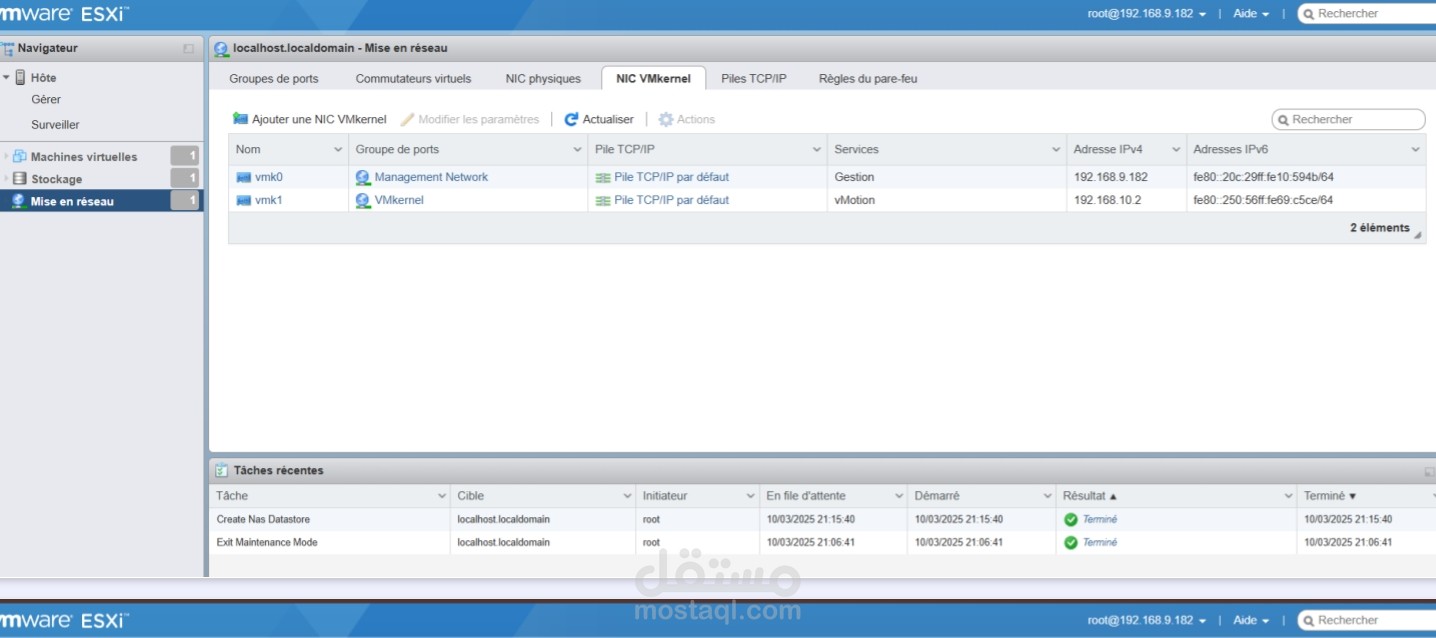Collapse the Hôte tree item
Image resolution: width=1436 pixels, height=638 pixels.
coord(7,77)
